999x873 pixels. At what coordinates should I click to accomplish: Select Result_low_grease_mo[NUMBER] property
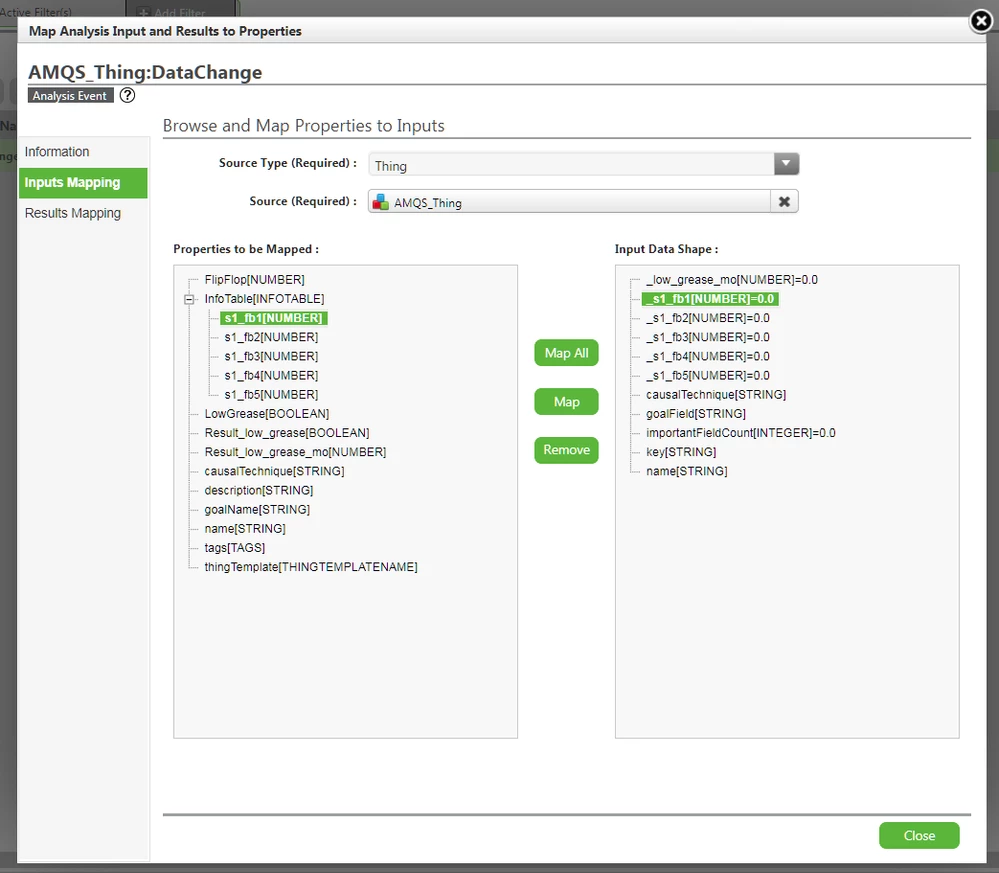(295, 452)
